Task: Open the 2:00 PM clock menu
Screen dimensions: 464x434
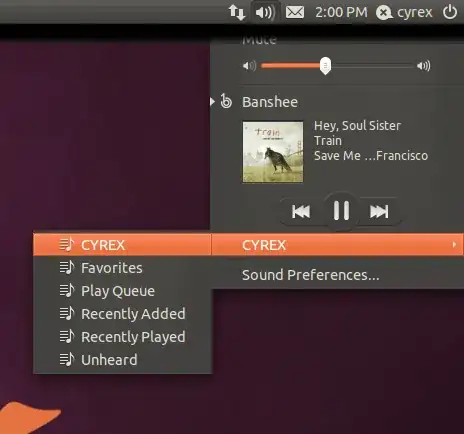Action: point(341,13)
